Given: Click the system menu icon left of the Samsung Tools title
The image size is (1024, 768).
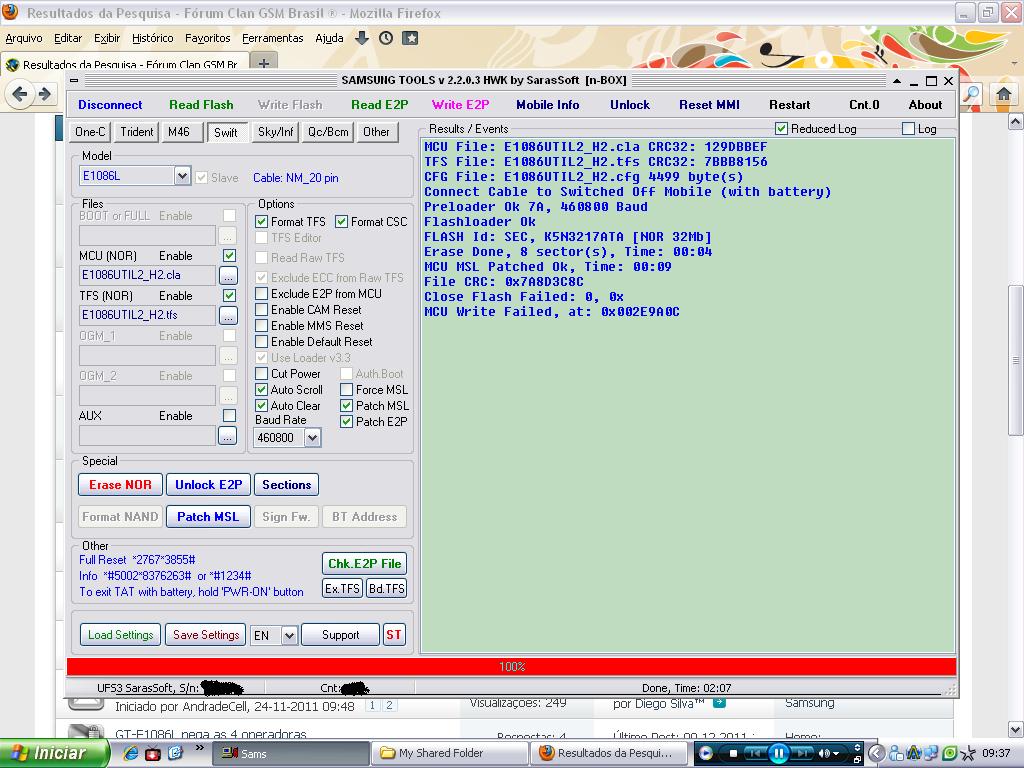Looking at the screenshot, I should pyautogui.click(x=74, y=80).
